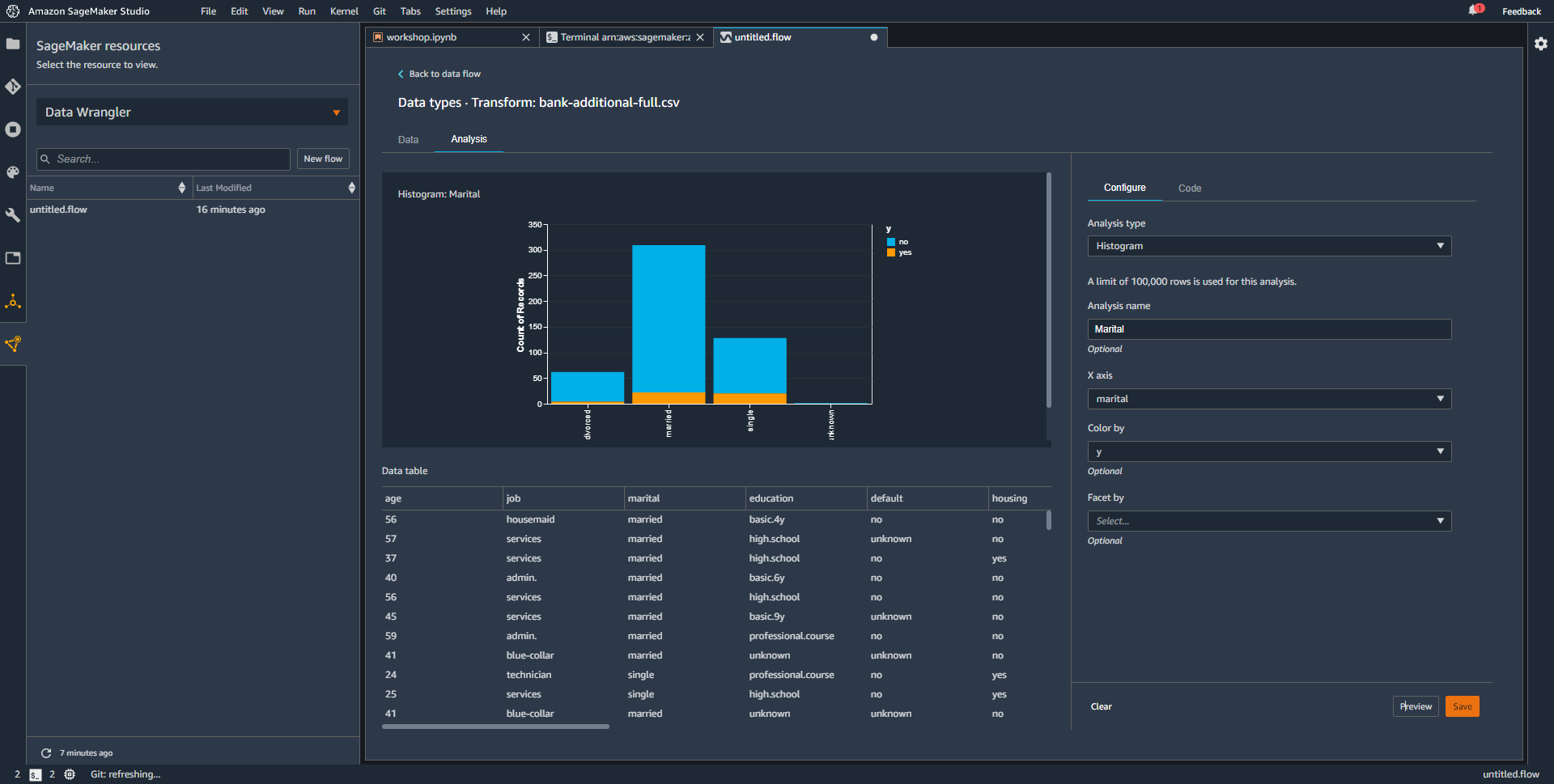The width and height of the screenshot is (1554, 784).
Task: Sort flows by Name column arrows
Action: [x=181, y=188]
